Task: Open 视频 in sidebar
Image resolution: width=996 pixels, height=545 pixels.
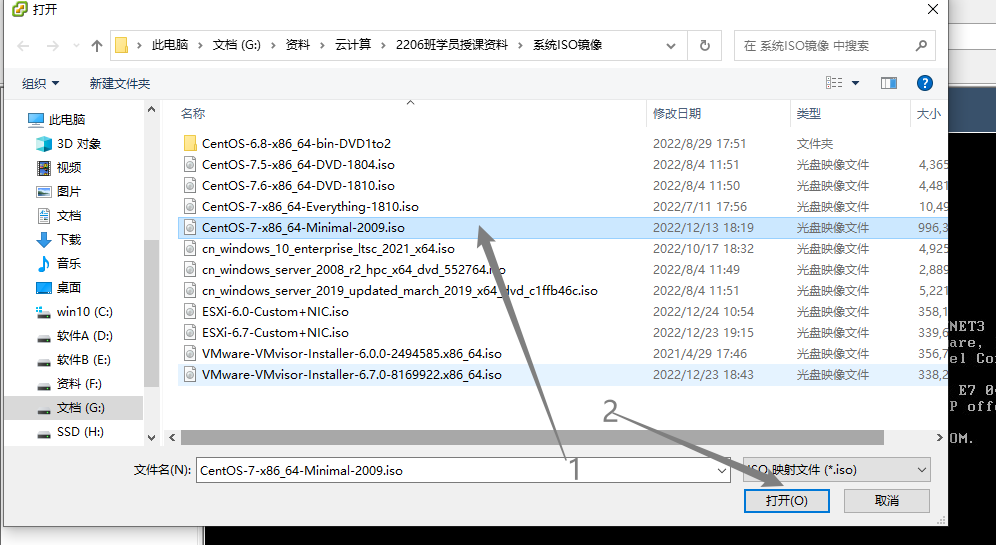Action: coord(69,168)
